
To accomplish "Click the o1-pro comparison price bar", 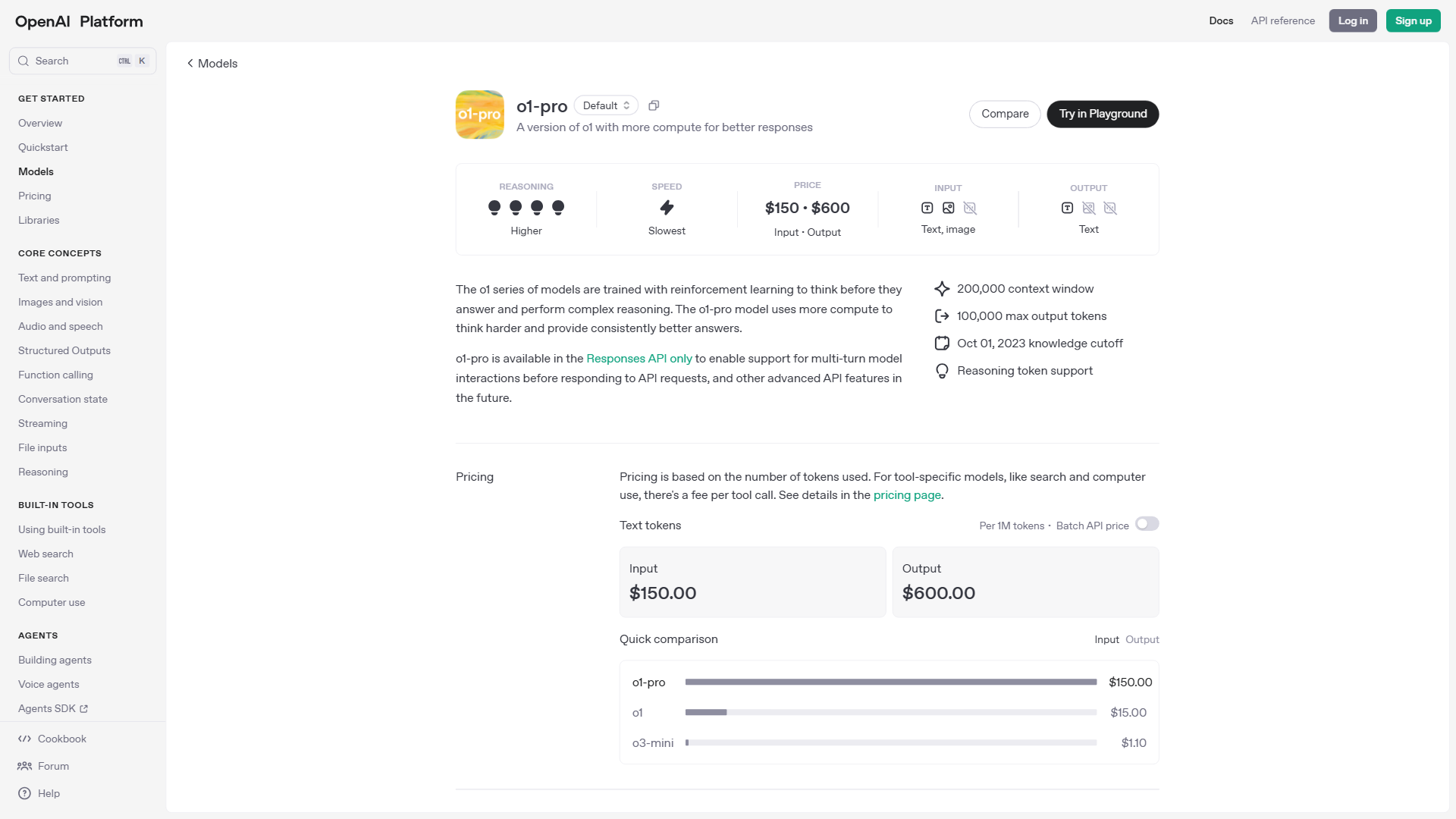I will tap(891, 682).
